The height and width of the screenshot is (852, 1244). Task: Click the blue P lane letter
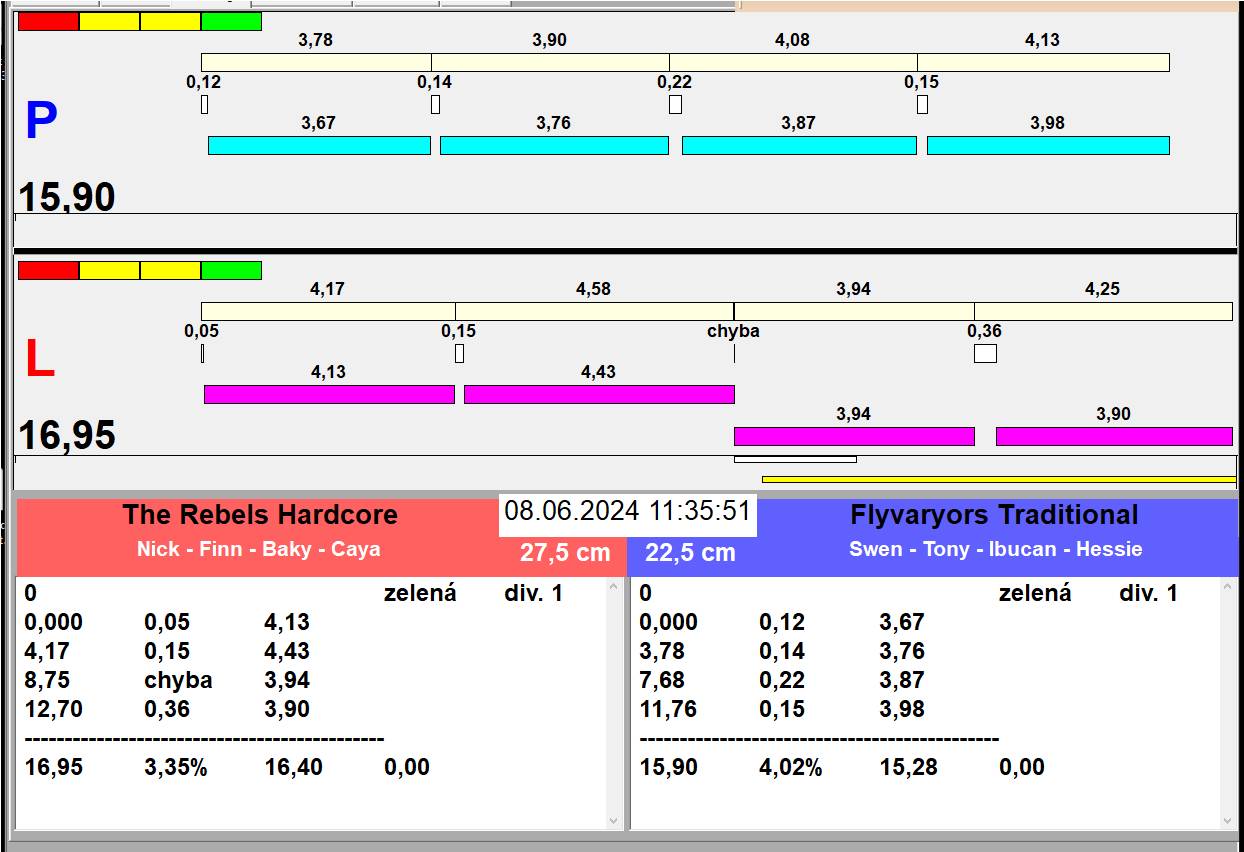coord(41,122)
